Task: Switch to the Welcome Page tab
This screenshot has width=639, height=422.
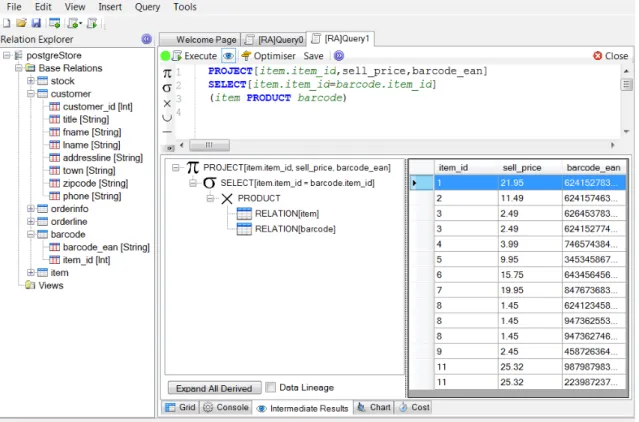Action: 200,40
